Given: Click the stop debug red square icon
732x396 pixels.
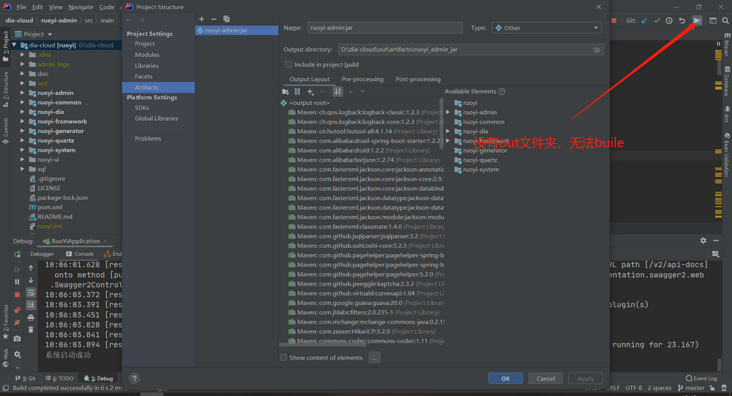Looking at the screenshot, I should tap(17, 295).
